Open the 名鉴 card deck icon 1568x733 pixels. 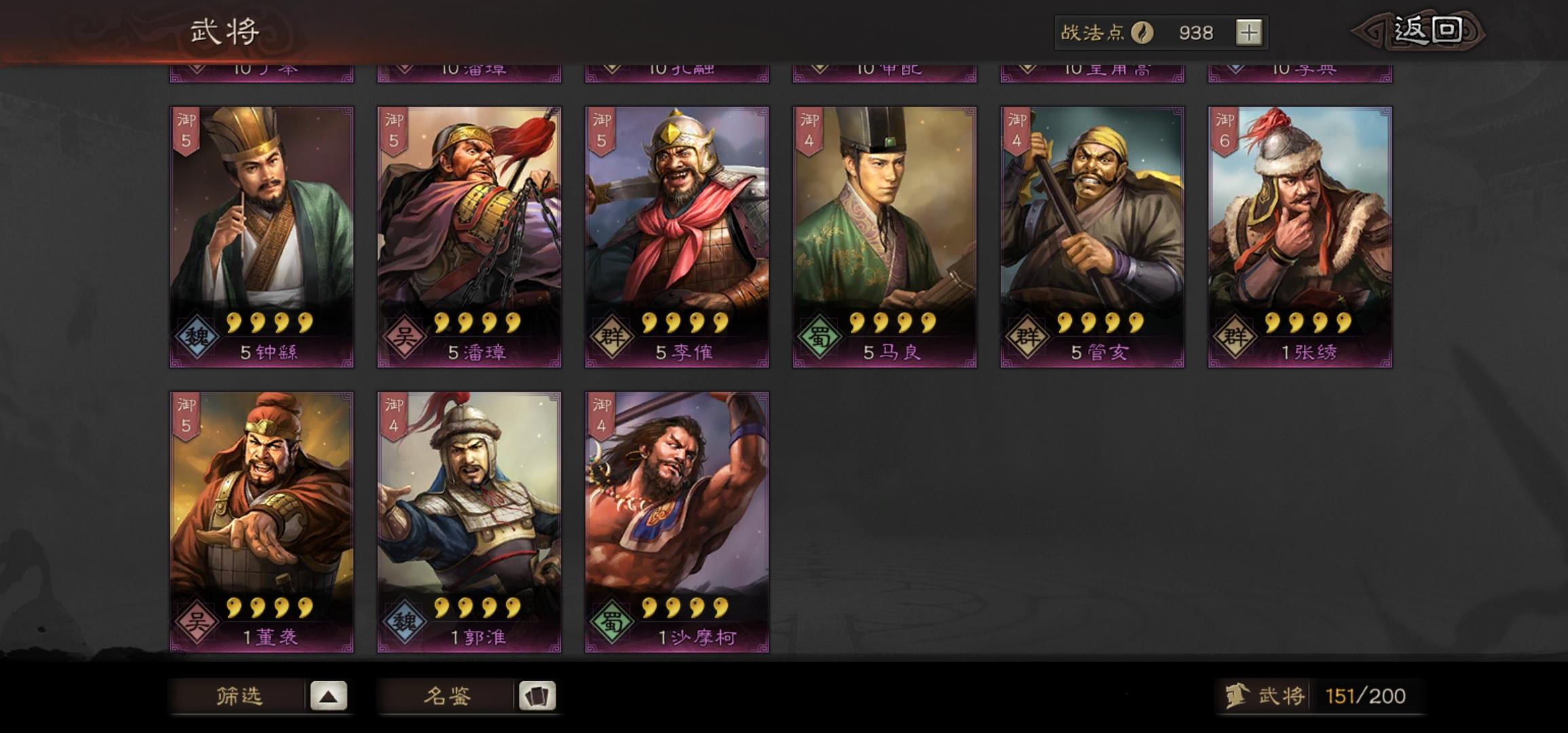(537, 696)
